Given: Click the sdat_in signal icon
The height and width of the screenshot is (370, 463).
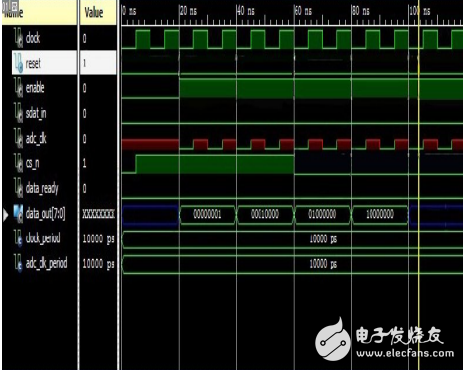Looking at the screenshot, I should click(x=18, y=113).
